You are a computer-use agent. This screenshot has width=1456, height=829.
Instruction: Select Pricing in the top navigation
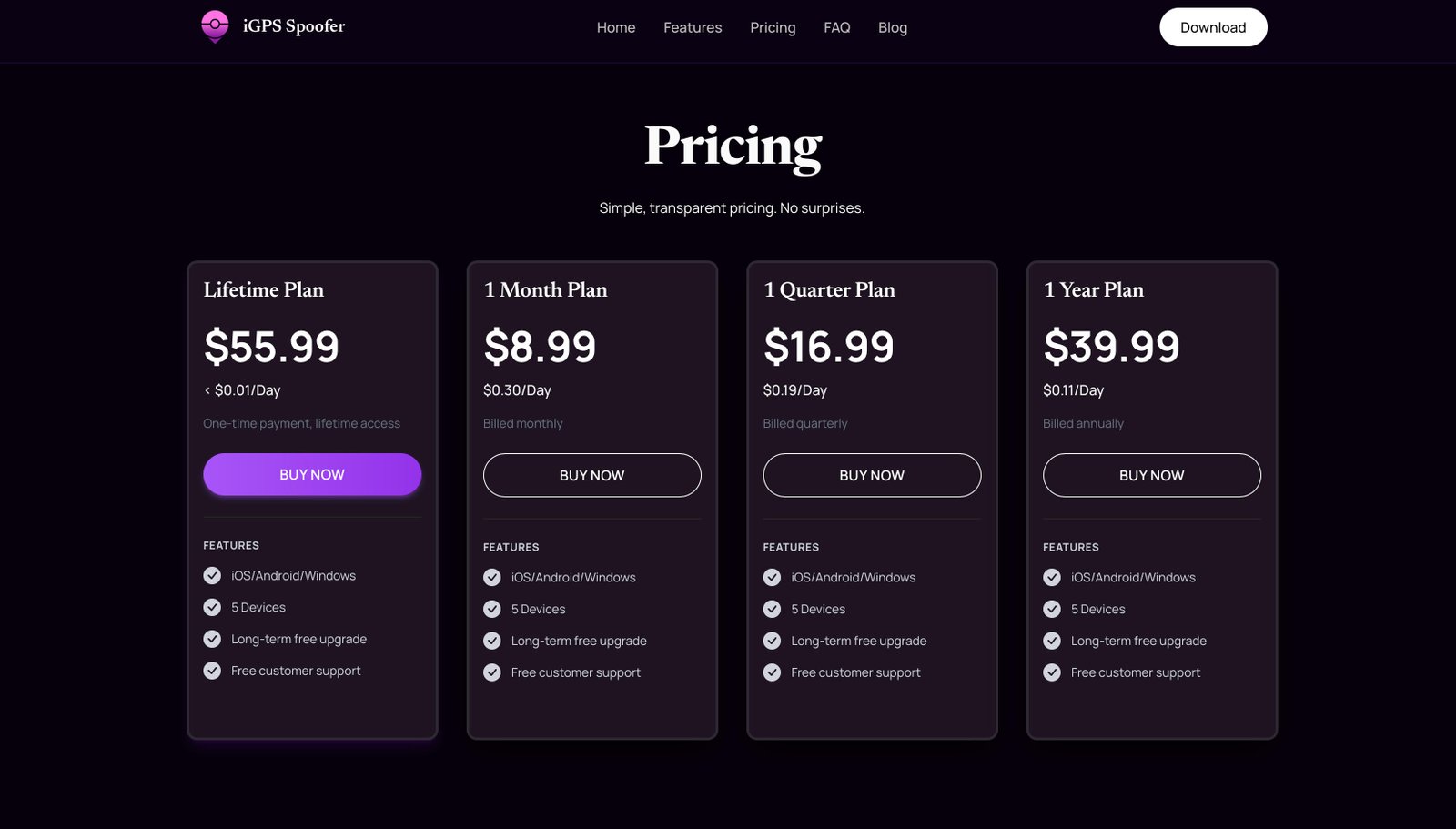coord(773,28)
